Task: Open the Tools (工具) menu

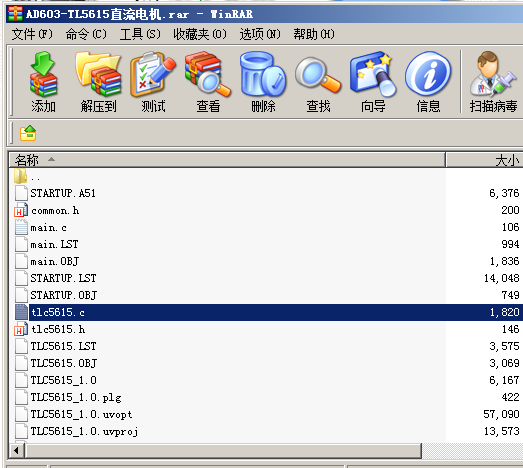Action: tap(140, 34)
